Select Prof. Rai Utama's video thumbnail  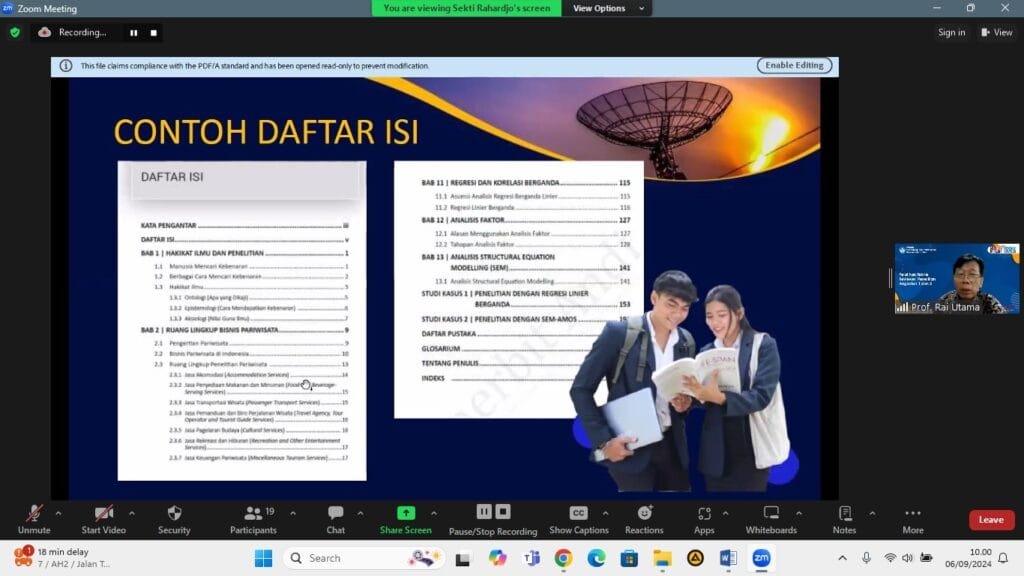pyautogui.click(x=956, y=279)
